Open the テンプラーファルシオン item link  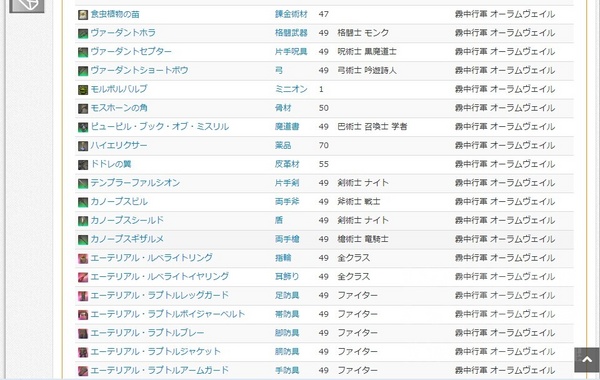click(x=135, y=183)
